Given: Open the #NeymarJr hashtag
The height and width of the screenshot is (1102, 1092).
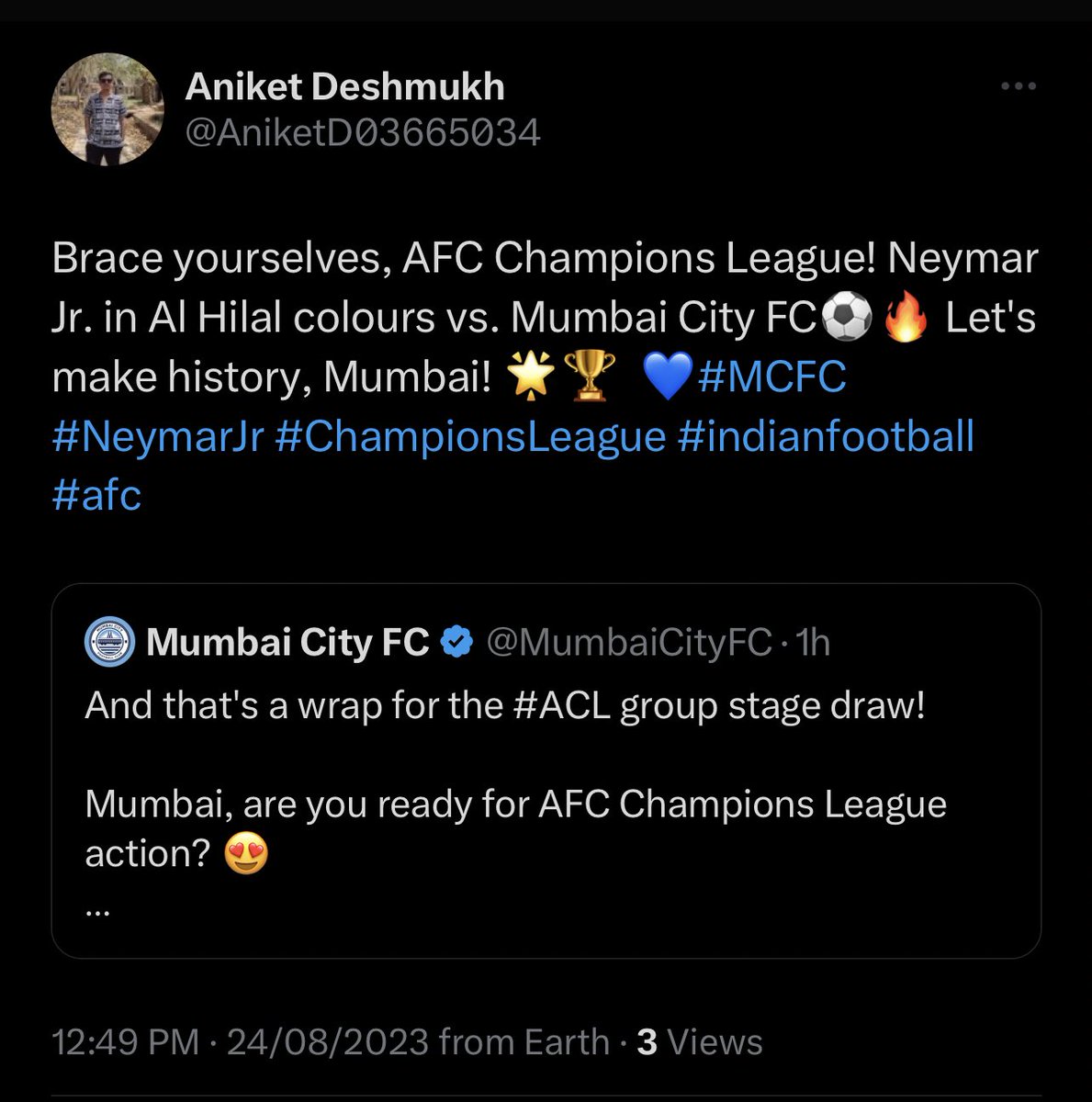Looking at the screenshot, I should 158,437.
